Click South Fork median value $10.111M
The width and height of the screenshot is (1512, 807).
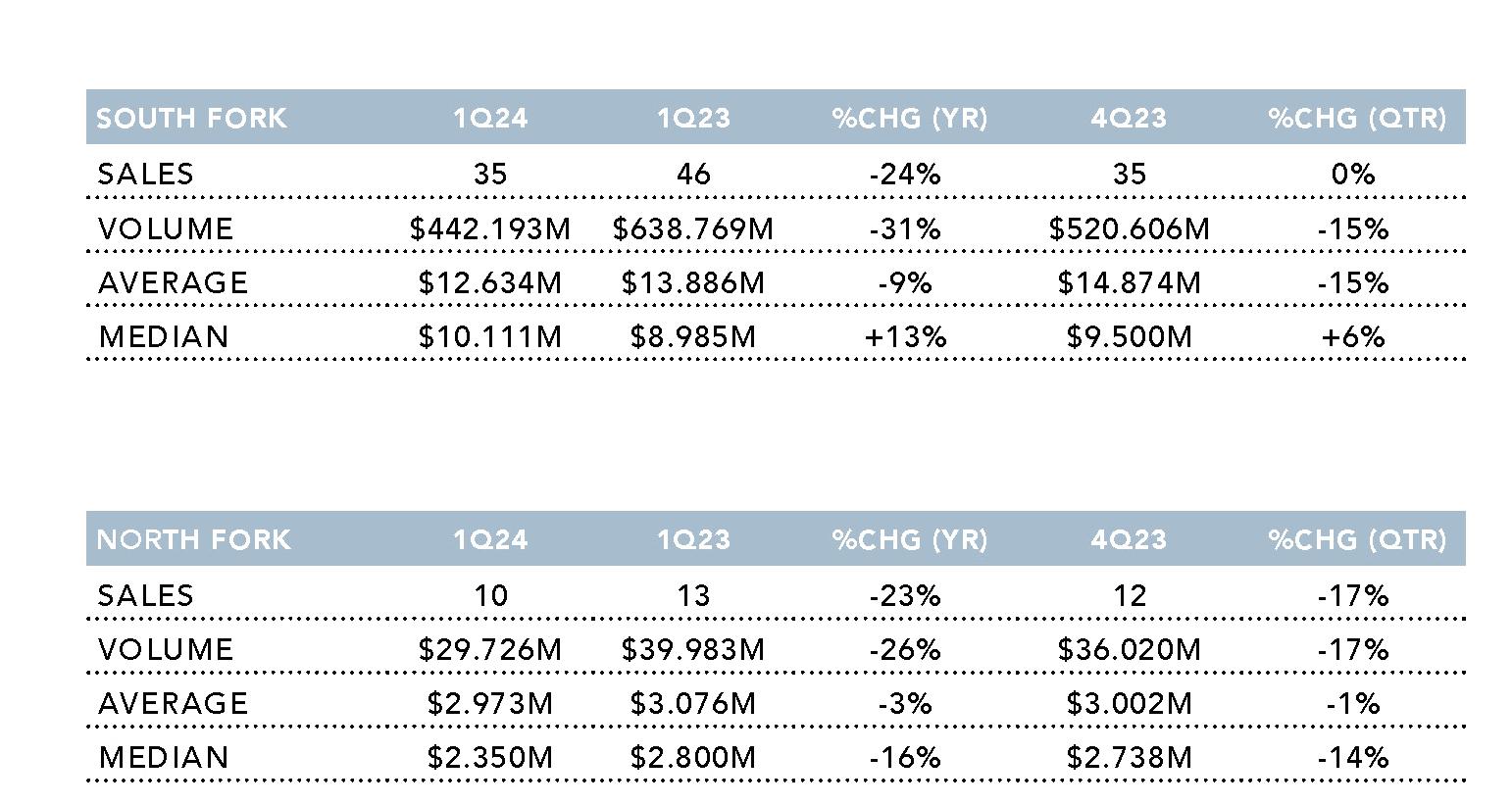(x=489, y=337)
